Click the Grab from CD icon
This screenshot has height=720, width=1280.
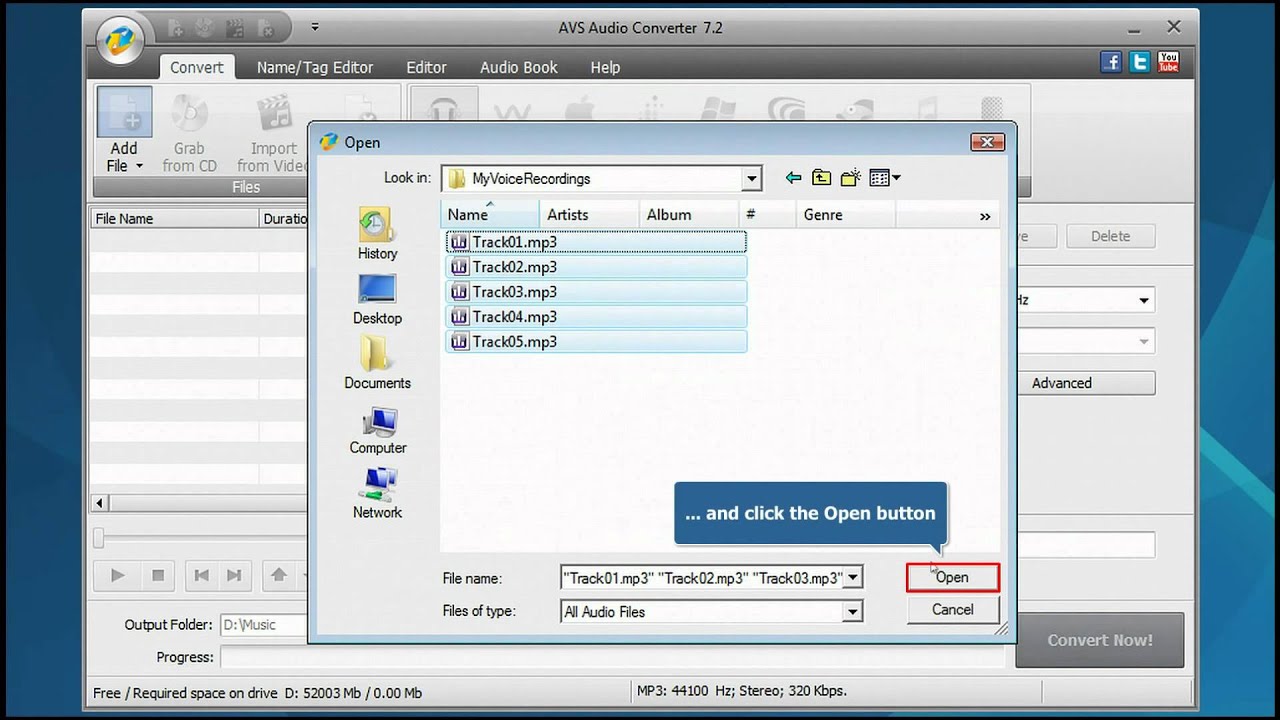point(189,113)
